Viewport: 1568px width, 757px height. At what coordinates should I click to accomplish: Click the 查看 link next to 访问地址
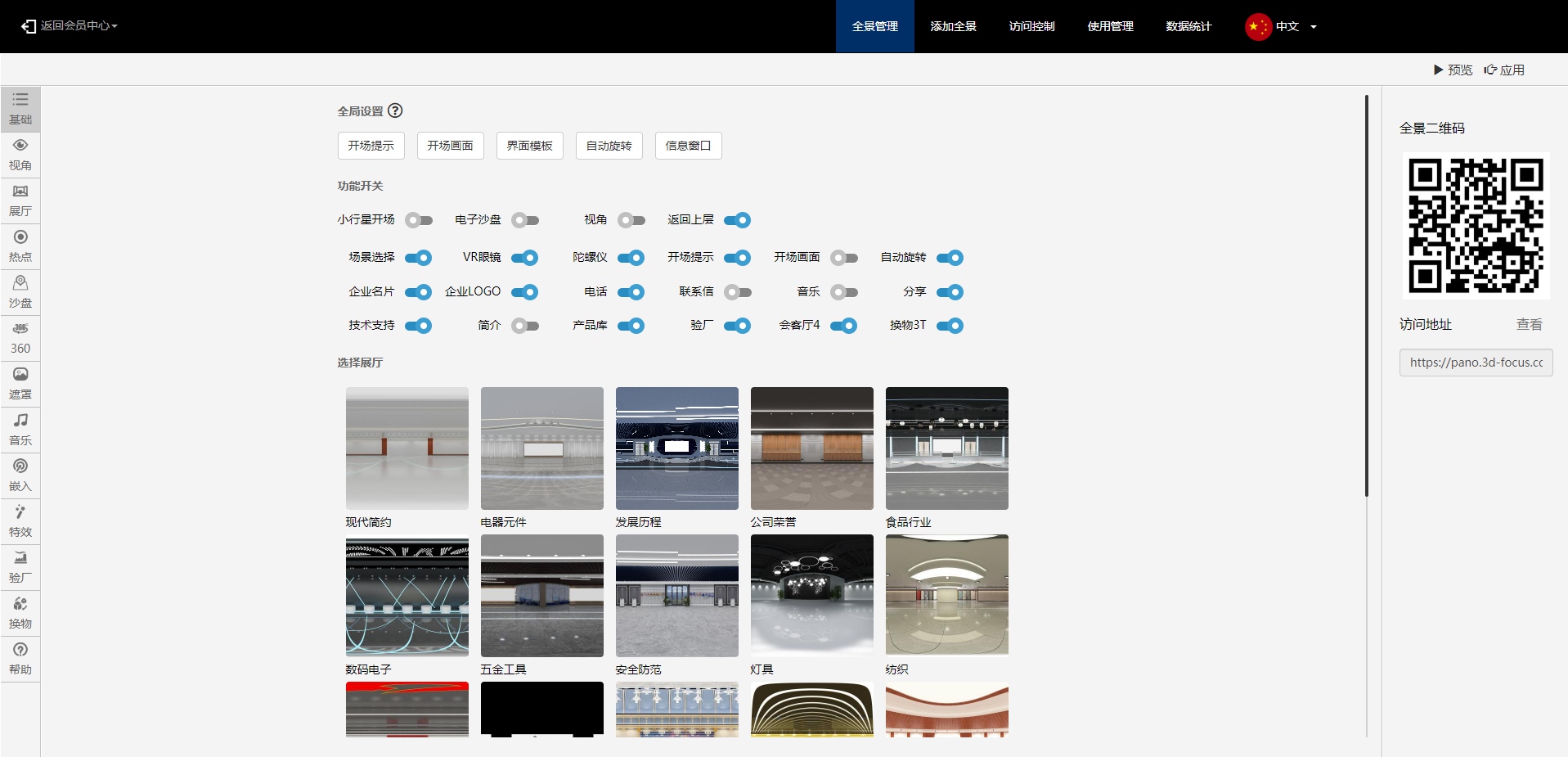point(1529,324)
